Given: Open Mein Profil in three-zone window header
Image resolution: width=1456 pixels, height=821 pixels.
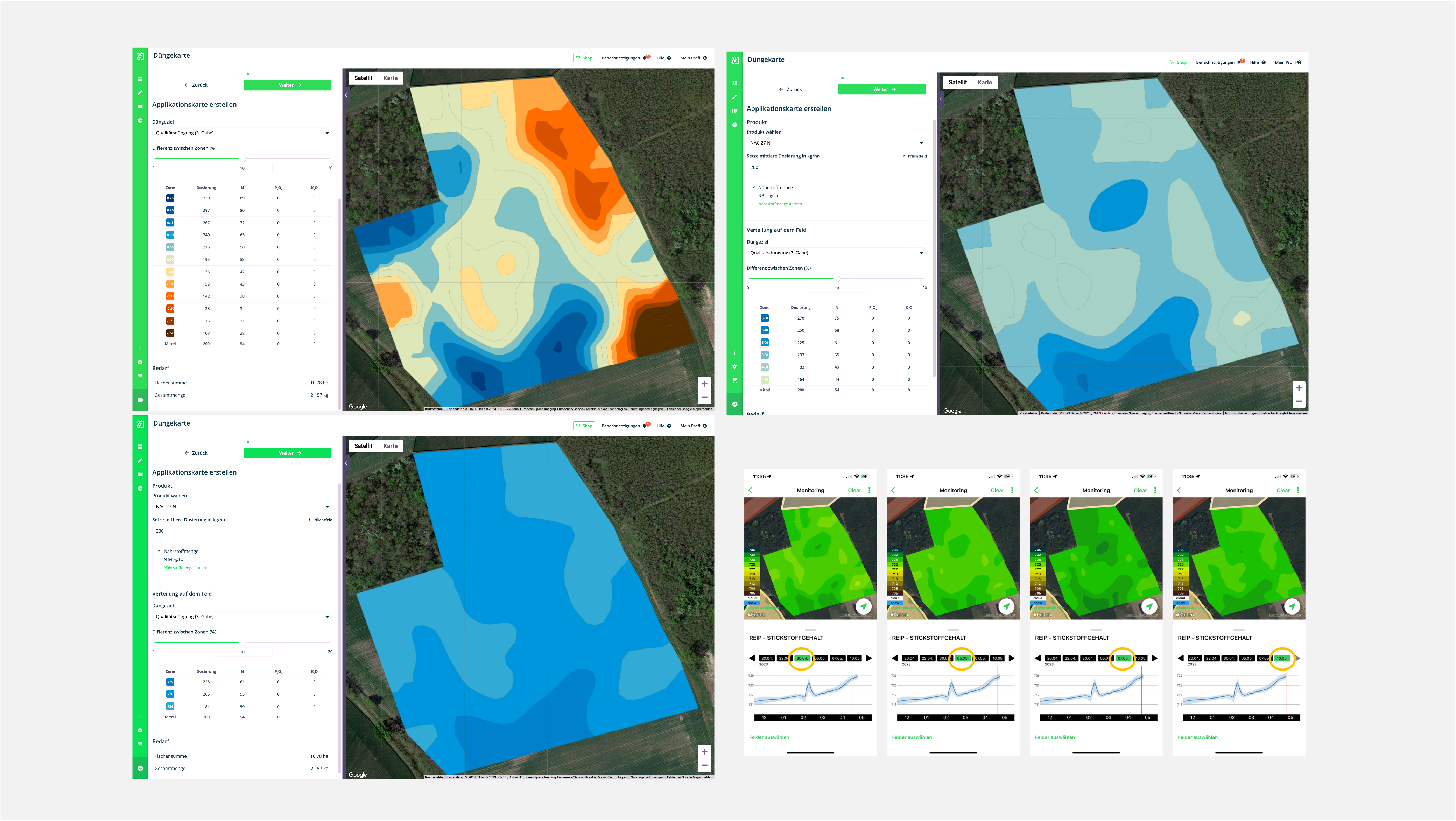Looking at the screenshot, I should (694, 426).
